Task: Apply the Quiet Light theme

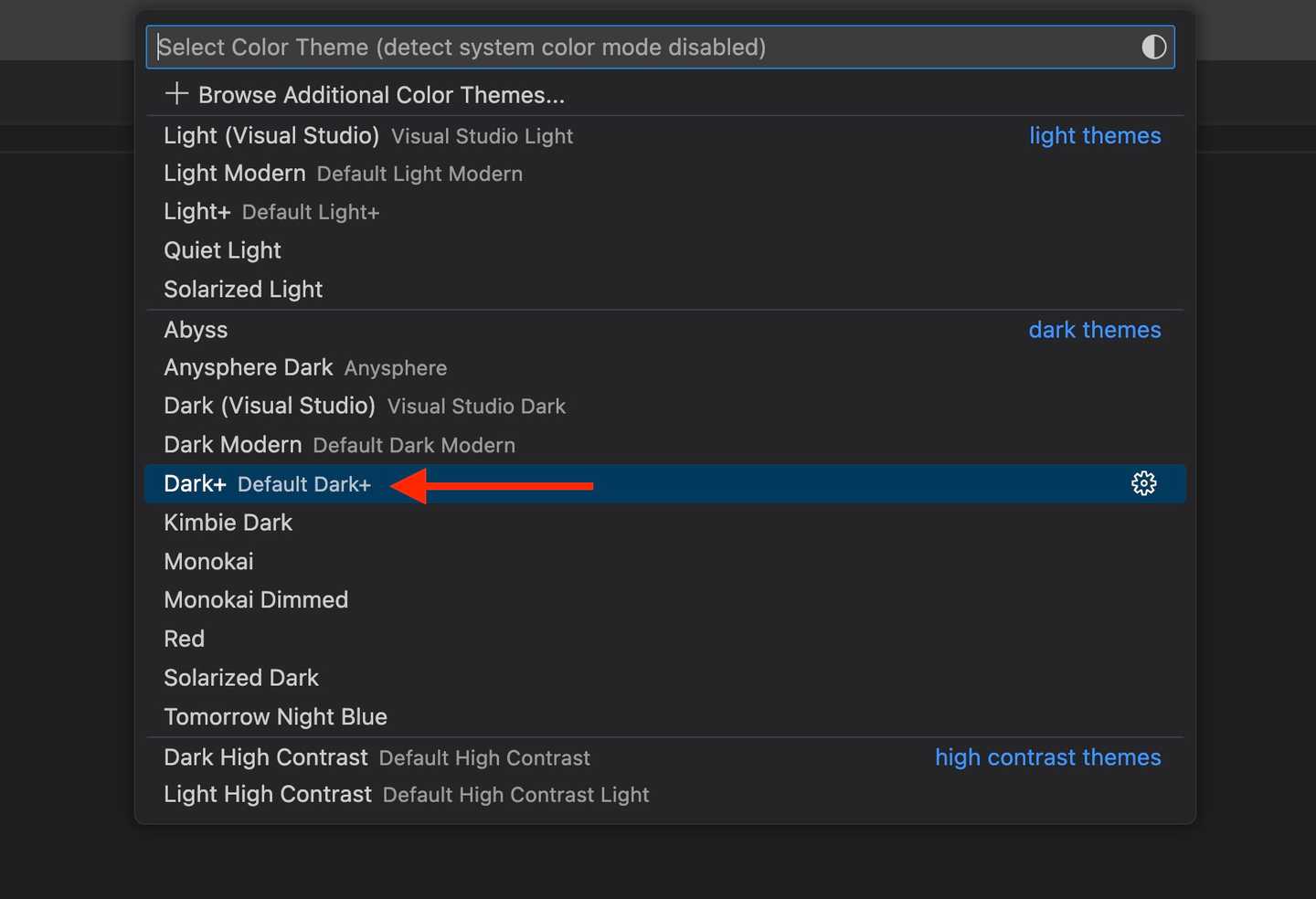Action: pyautogui.click(x=223, y=250)
